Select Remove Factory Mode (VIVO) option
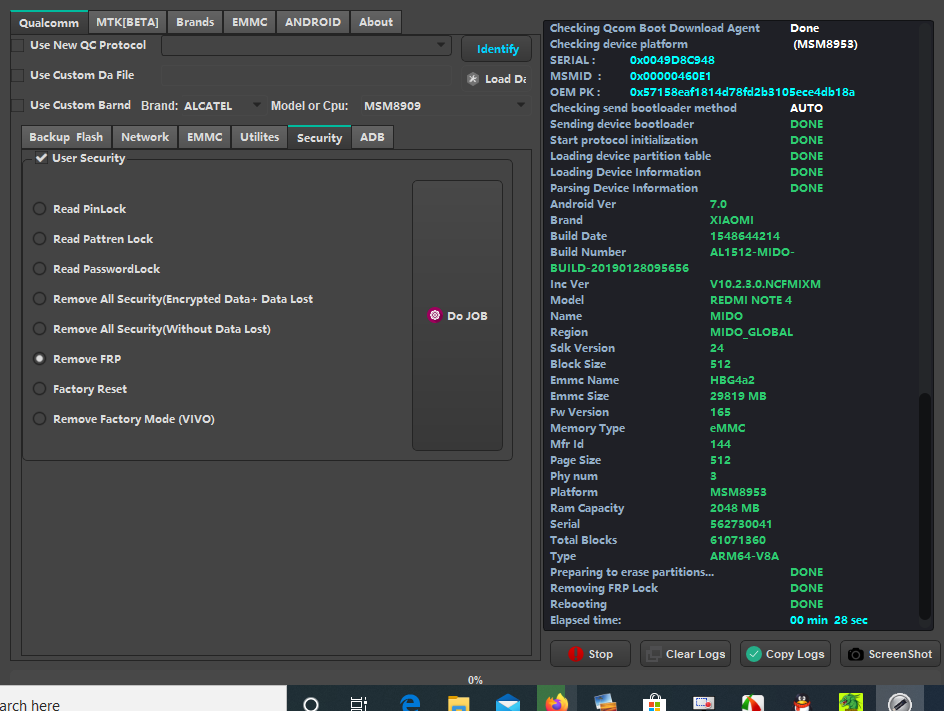 [40, 418]
